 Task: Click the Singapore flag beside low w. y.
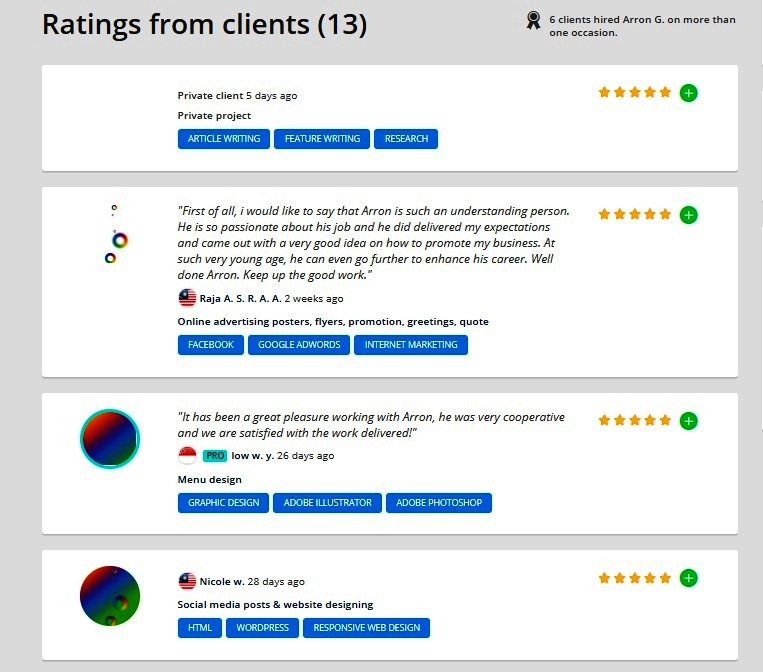(x=187, y=455)
